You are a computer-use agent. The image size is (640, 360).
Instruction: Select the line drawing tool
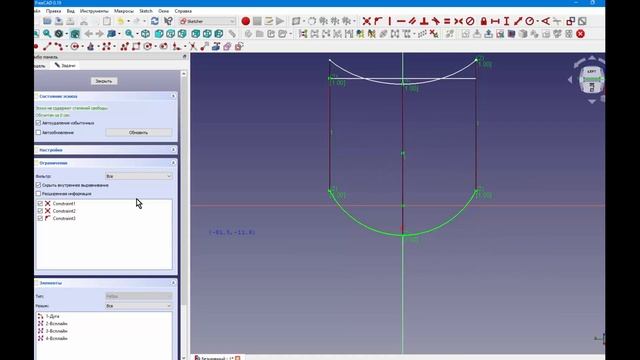(47, 47)
